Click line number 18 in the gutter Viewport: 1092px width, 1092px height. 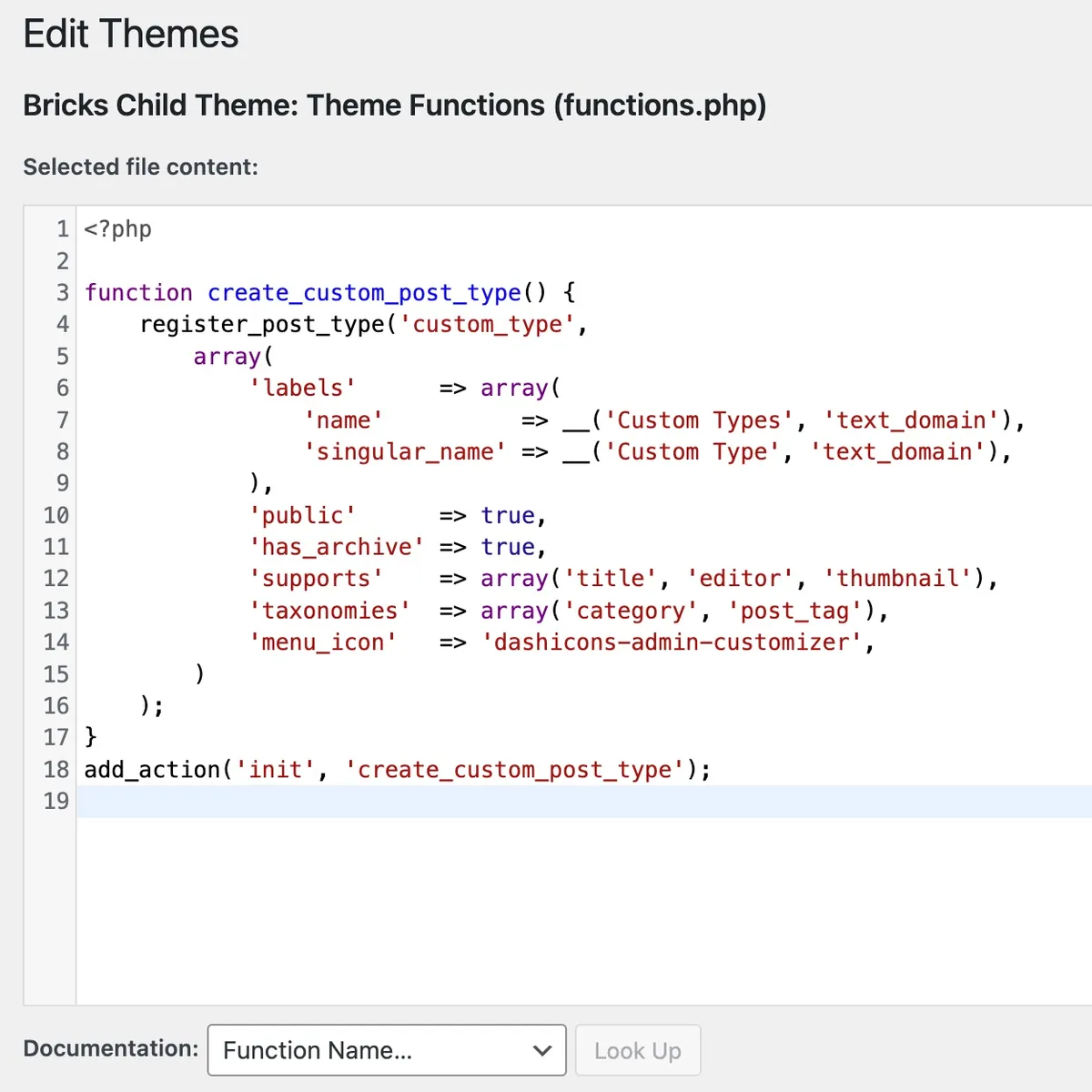[x=56, y=770]
